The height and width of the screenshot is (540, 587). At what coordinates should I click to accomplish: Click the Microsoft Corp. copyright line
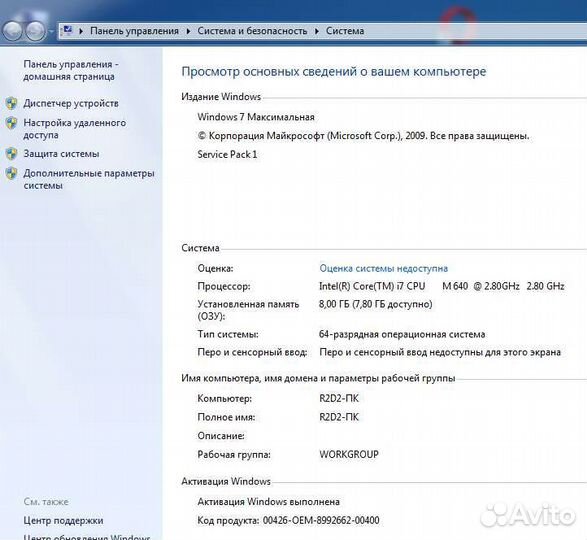click(363, 136)
